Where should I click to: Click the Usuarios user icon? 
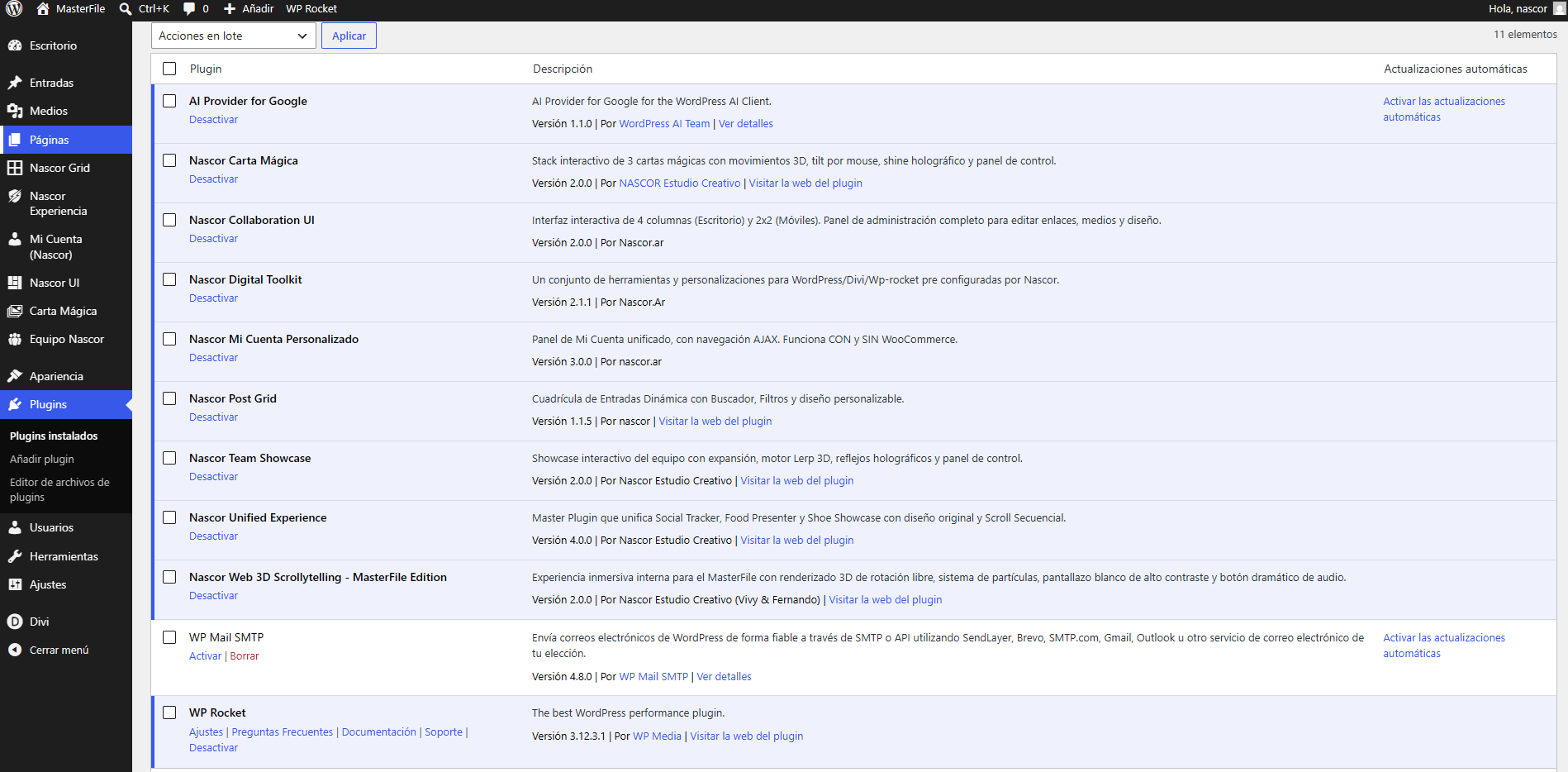pyautogui.click(x=15, y=527)
